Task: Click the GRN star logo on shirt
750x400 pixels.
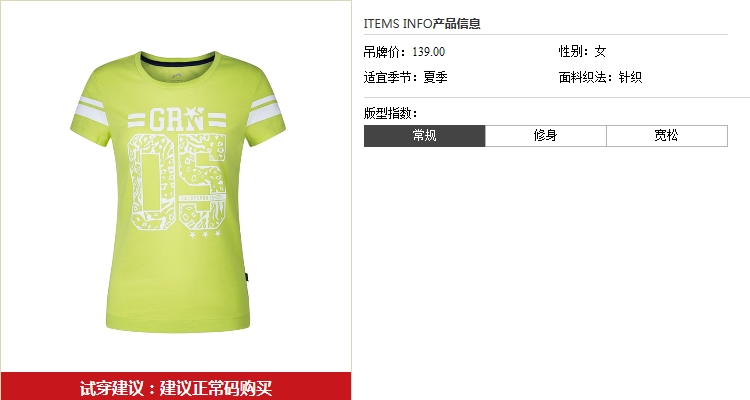Action: pos(177,120)
